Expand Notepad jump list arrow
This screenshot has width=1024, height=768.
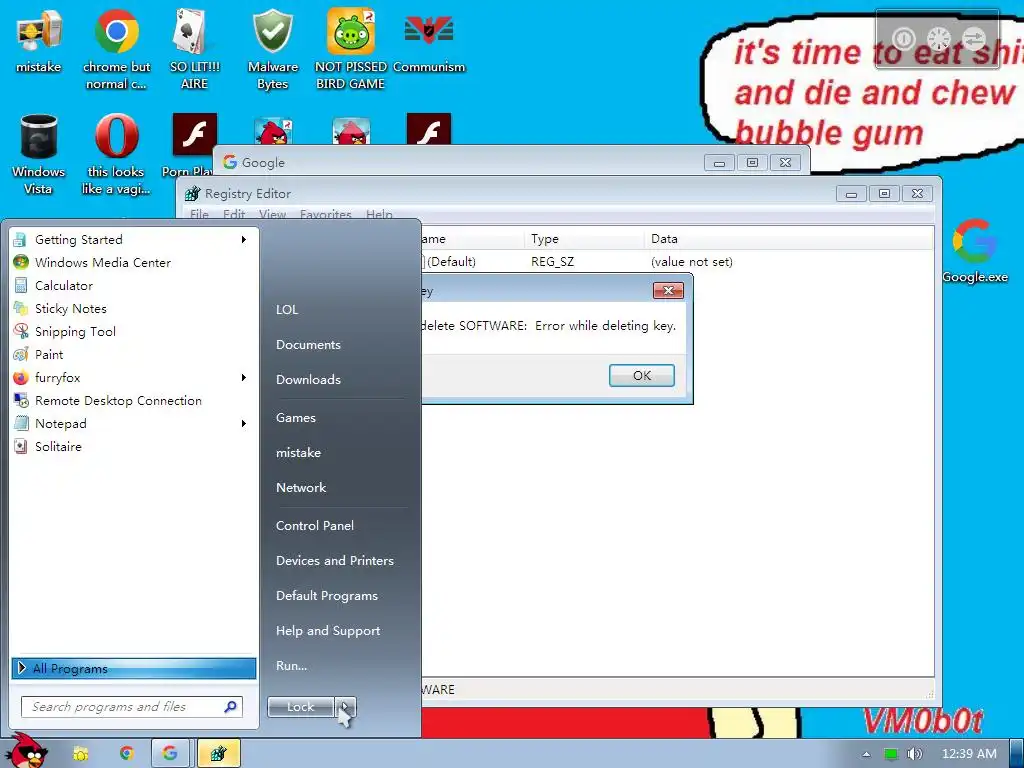[x=244, y=423]
